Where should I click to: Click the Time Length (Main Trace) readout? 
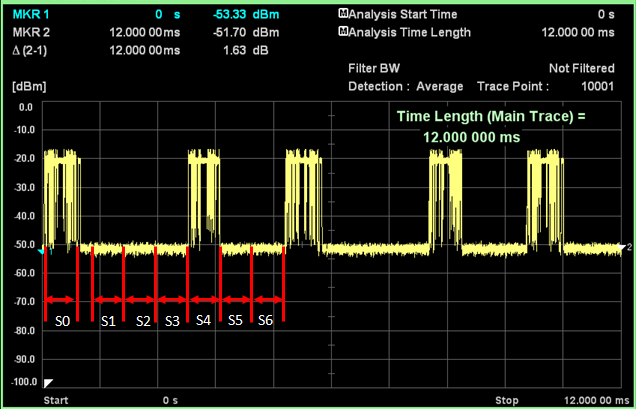point(491,127)
